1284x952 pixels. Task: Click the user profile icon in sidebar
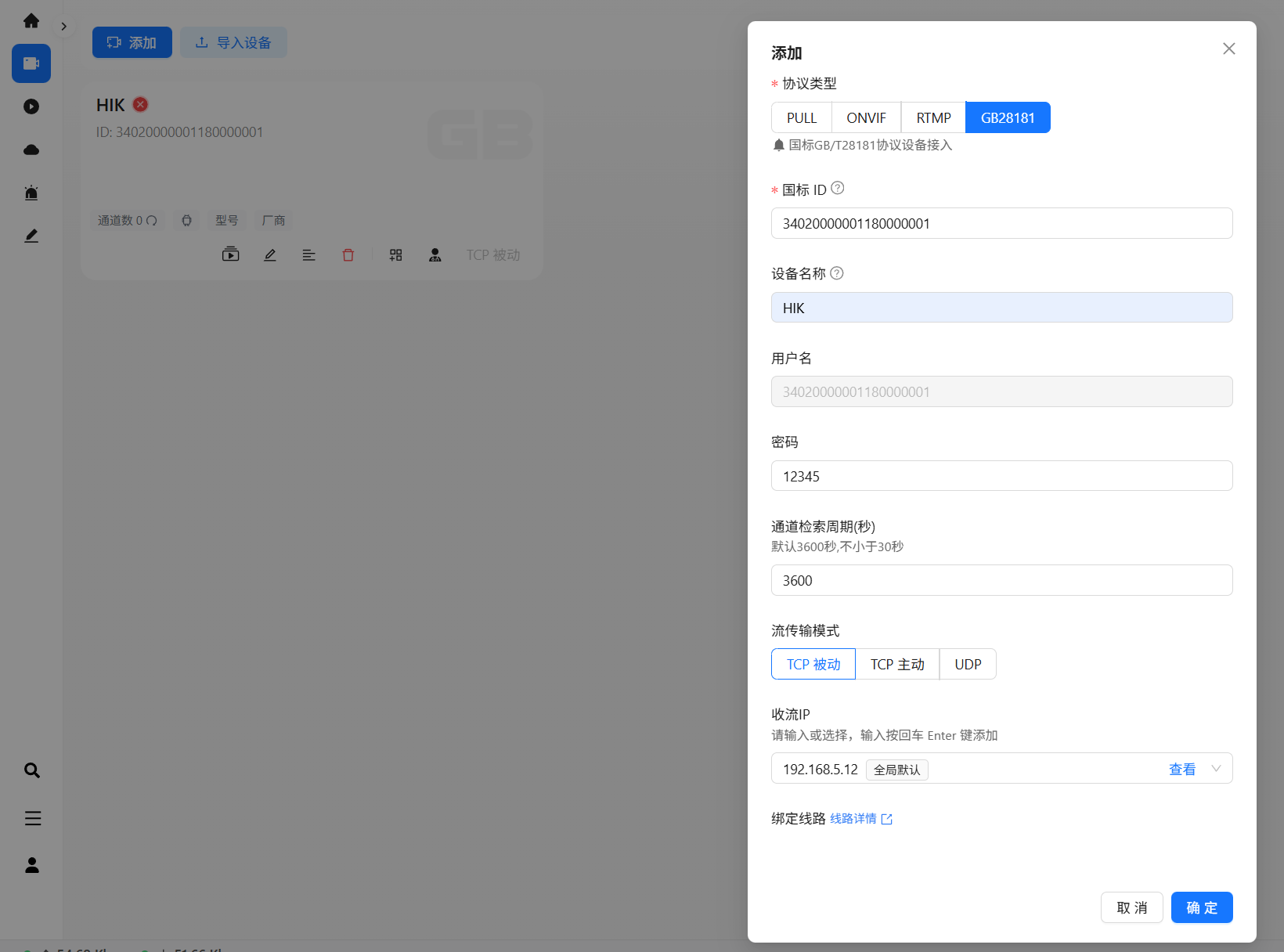(x=32, y=865)
